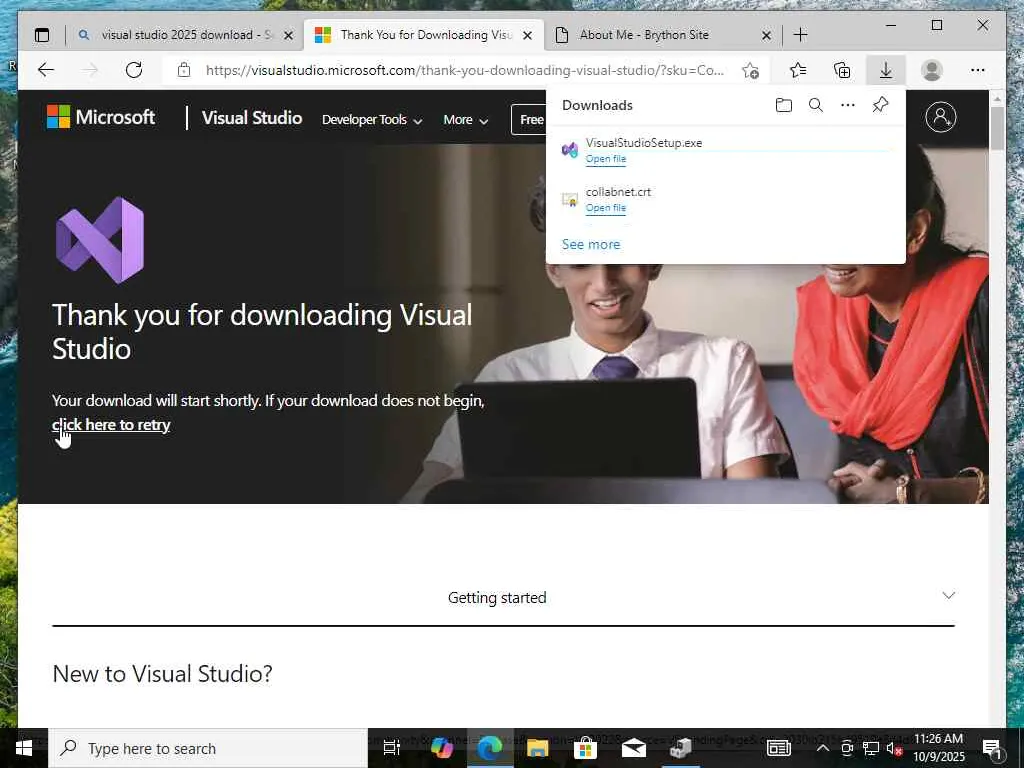The image size is (1024, 768).
Task: Open Microsoft Store from the taskbar
Action: (x=585, y=748)
